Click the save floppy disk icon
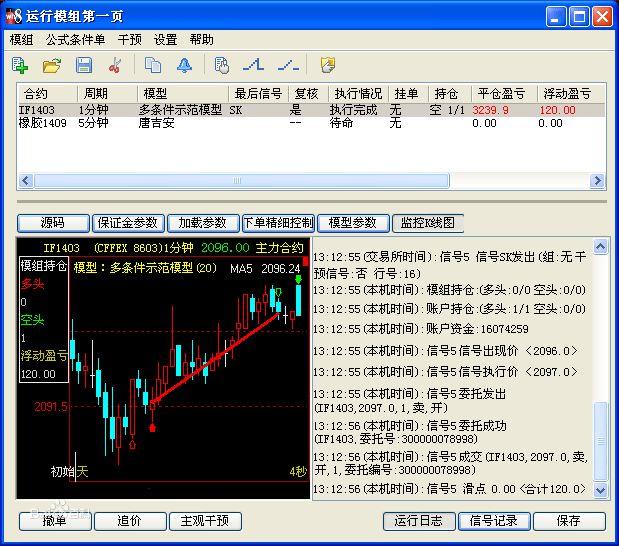This screenshot has height=546, width=619. click(x=84, y=65)
